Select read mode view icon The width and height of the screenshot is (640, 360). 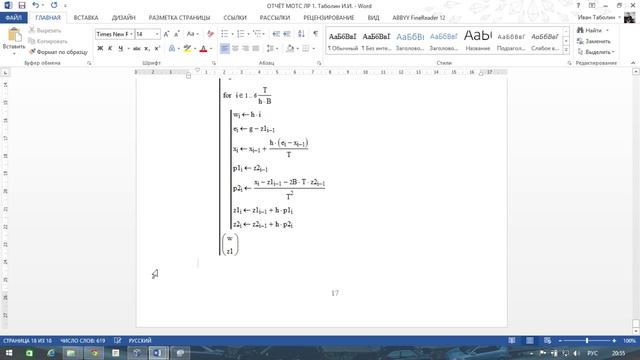point(511,340)
